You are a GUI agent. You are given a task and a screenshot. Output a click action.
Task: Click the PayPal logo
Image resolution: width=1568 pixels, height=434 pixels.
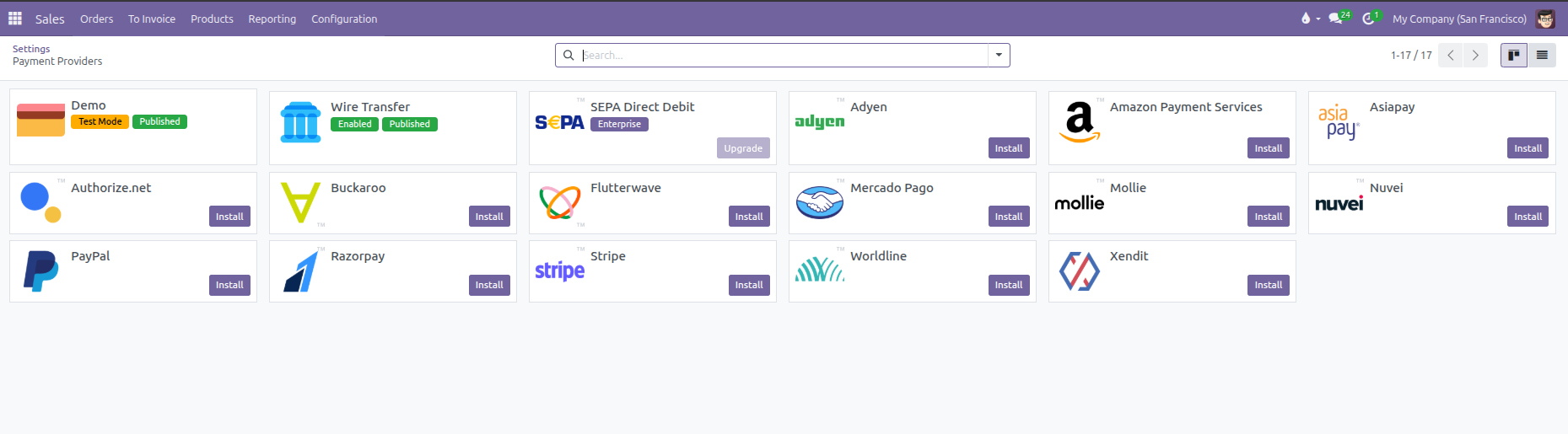point(40,271)
